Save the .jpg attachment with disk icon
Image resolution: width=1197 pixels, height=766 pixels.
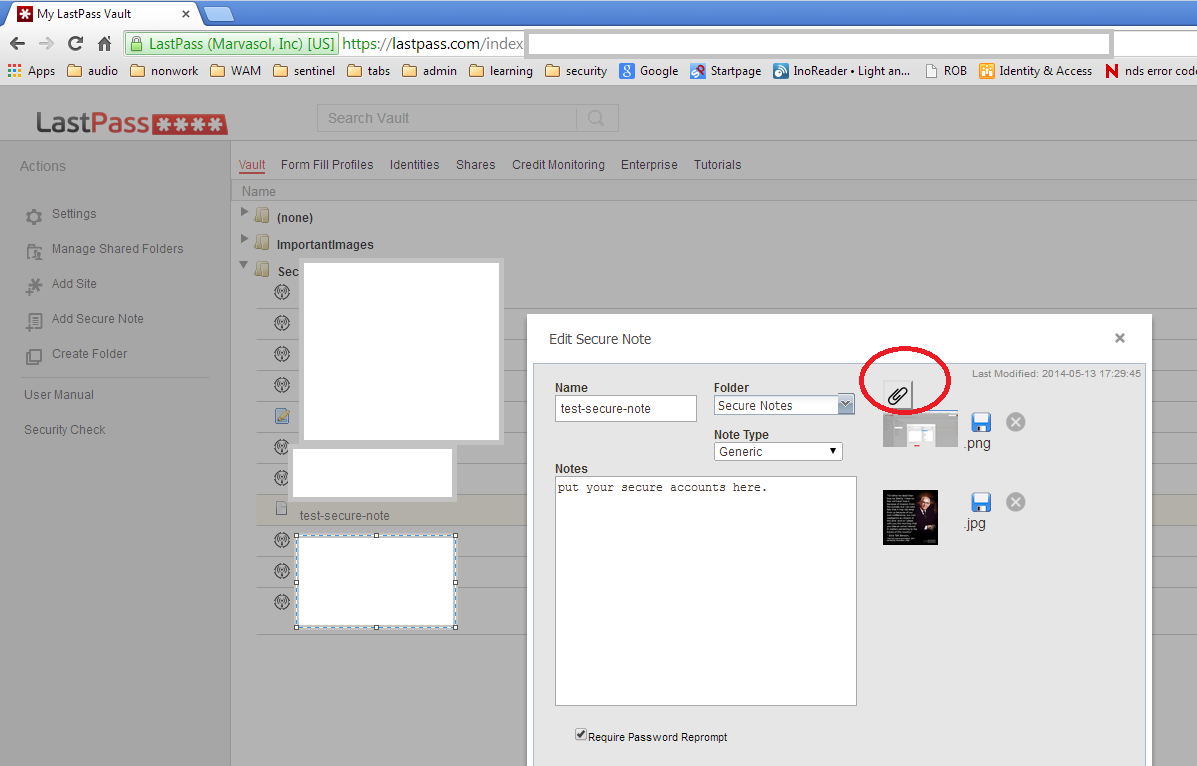(x=981, y=502)
